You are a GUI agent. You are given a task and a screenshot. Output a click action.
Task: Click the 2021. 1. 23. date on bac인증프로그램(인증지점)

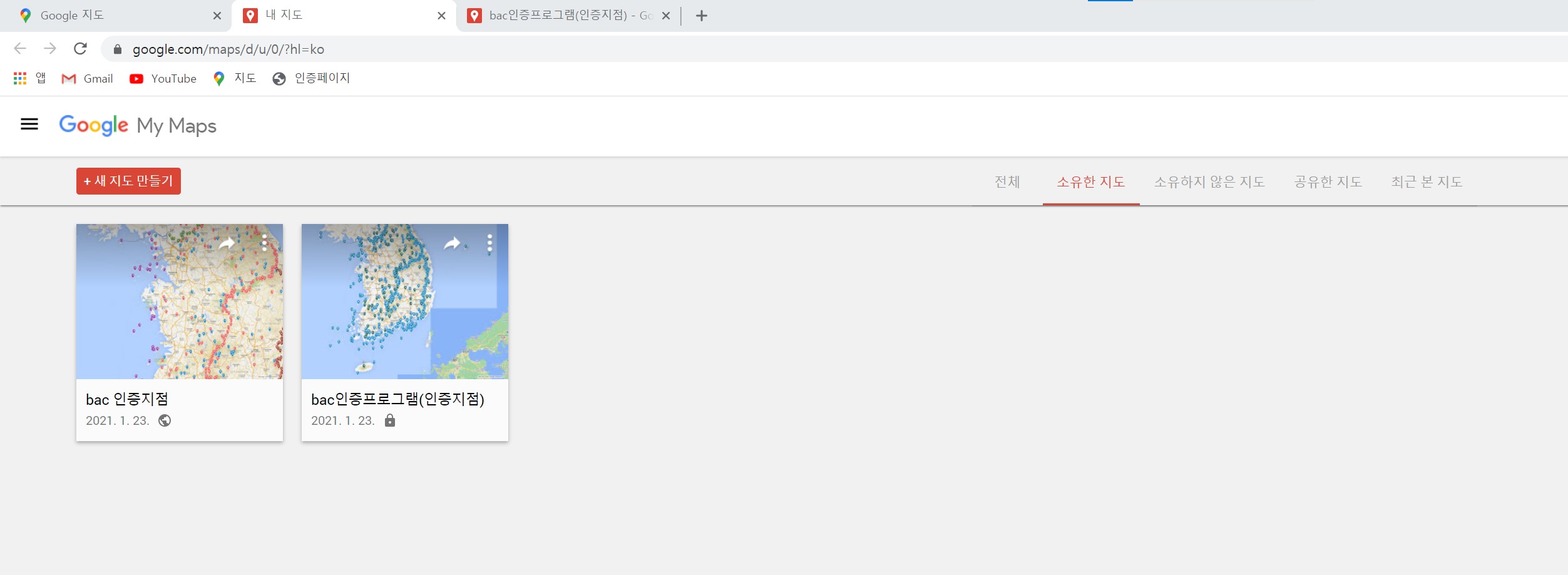343,420
